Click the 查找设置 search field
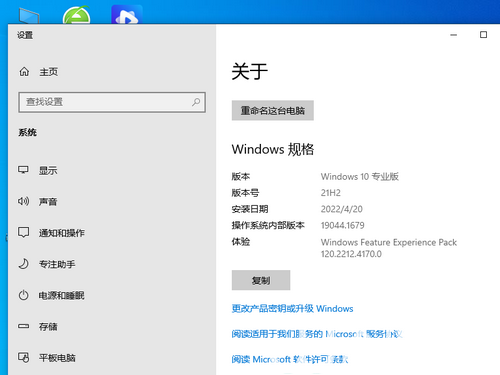Viewport: 500px width, 375px height. pyautogui.click(x=112, y=102)
